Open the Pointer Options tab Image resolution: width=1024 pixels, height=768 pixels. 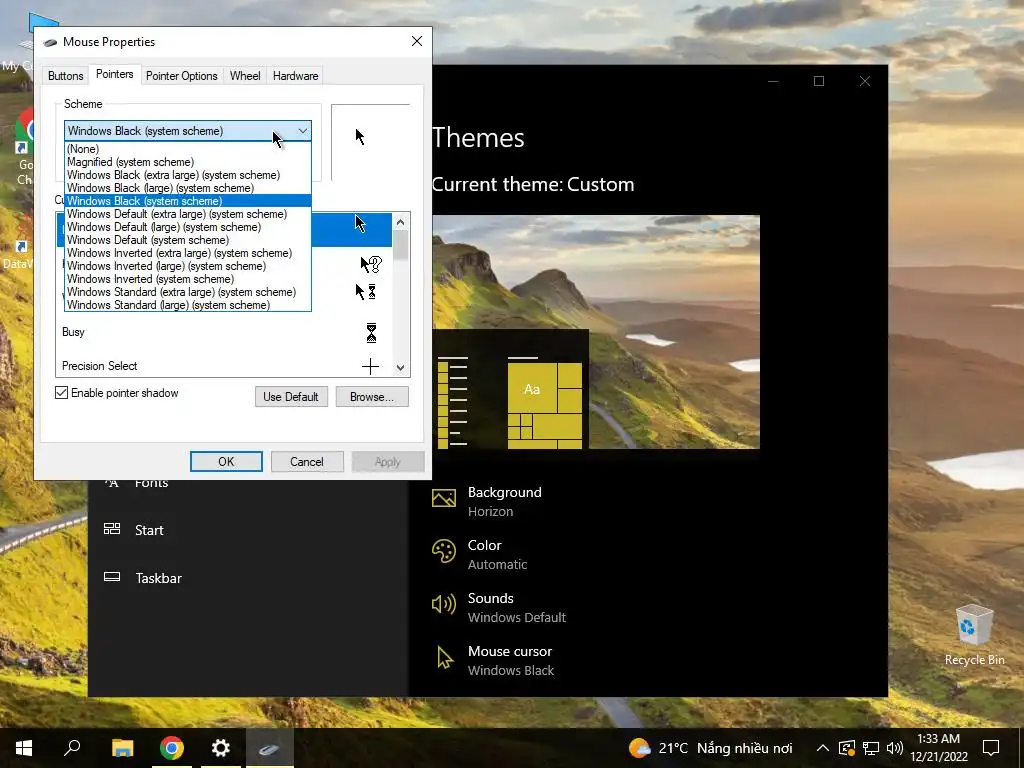pos(182,76)
